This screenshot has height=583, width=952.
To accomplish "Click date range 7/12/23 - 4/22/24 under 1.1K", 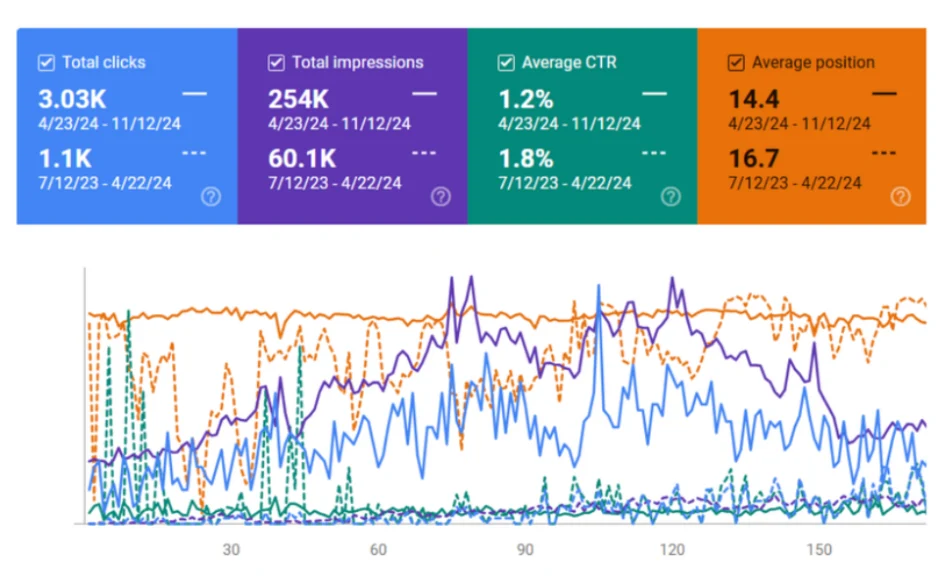I will coord(105,183).
